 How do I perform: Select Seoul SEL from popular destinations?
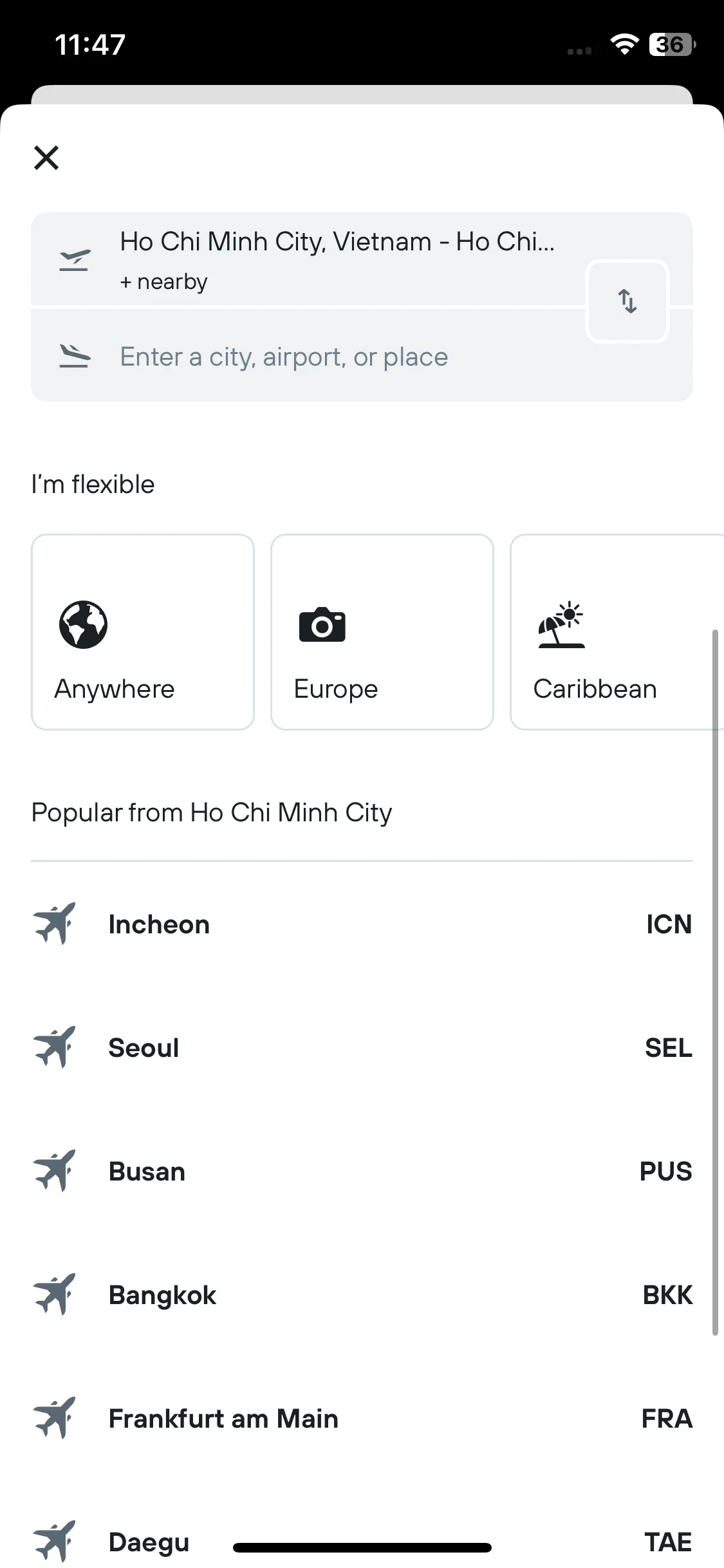362,1047
